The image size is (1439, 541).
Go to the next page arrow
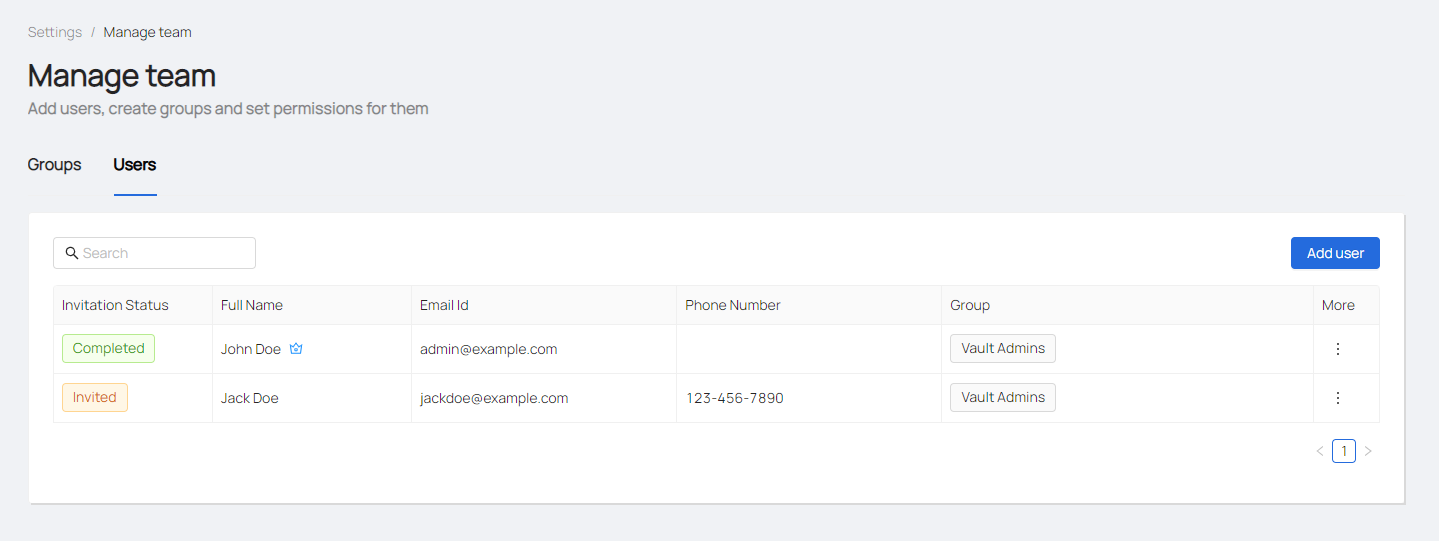pos(1368,452)
